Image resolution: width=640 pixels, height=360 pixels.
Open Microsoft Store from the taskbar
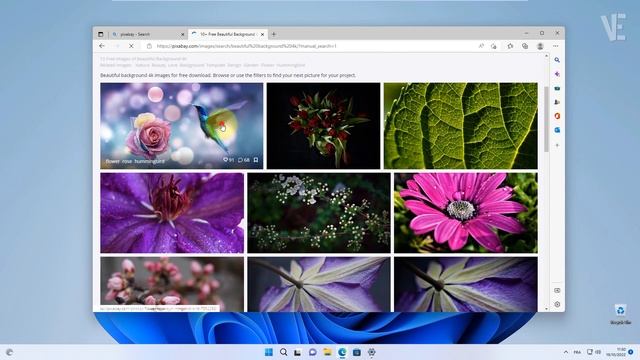pyautogui.click(x=357, y=352)
